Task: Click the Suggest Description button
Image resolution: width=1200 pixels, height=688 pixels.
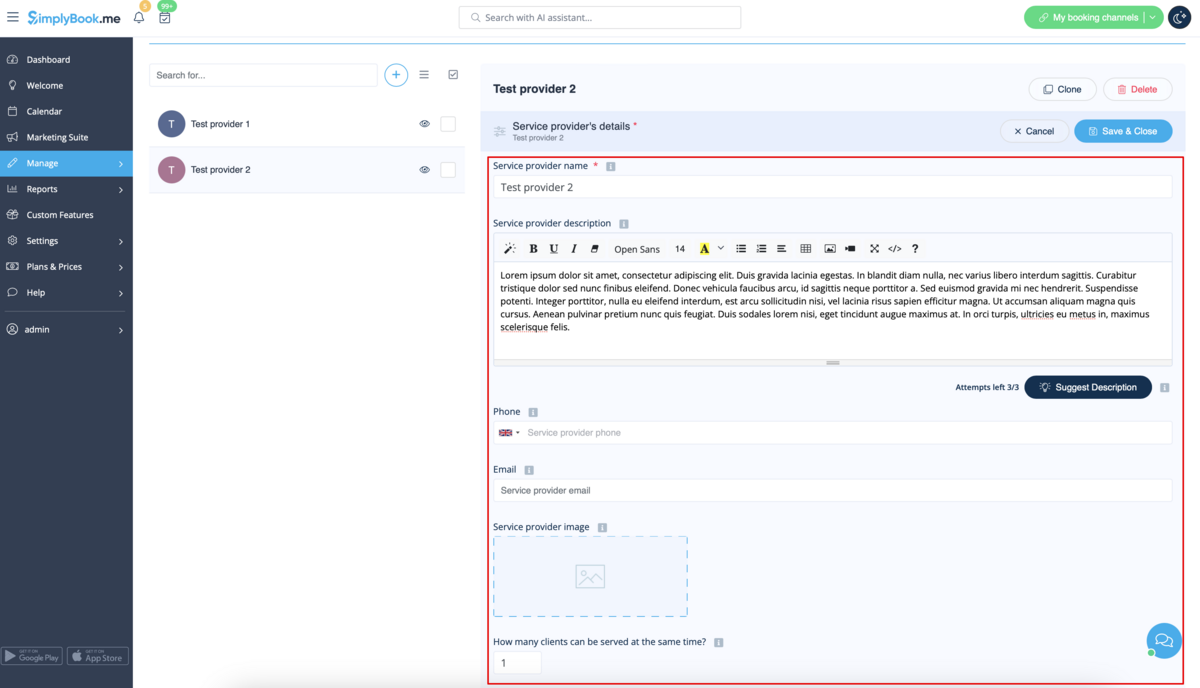Action: [x=1087, y=387]
